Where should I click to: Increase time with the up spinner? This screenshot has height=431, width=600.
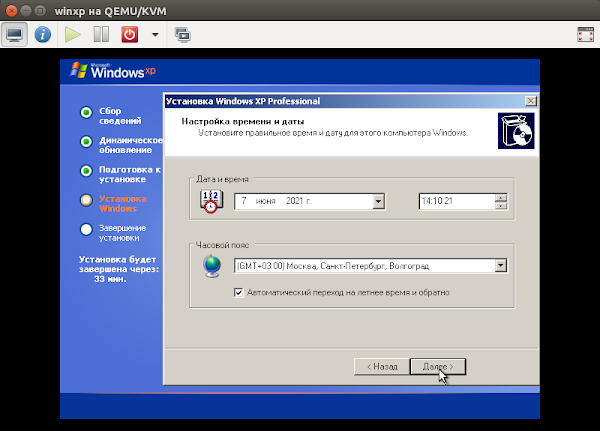[501, 198]
